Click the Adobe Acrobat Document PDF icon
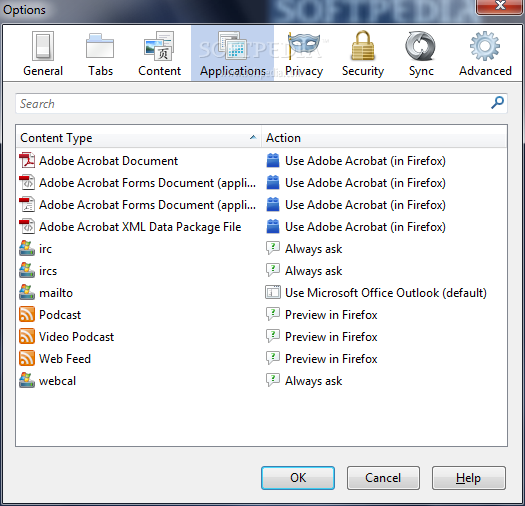 point(27,160)
